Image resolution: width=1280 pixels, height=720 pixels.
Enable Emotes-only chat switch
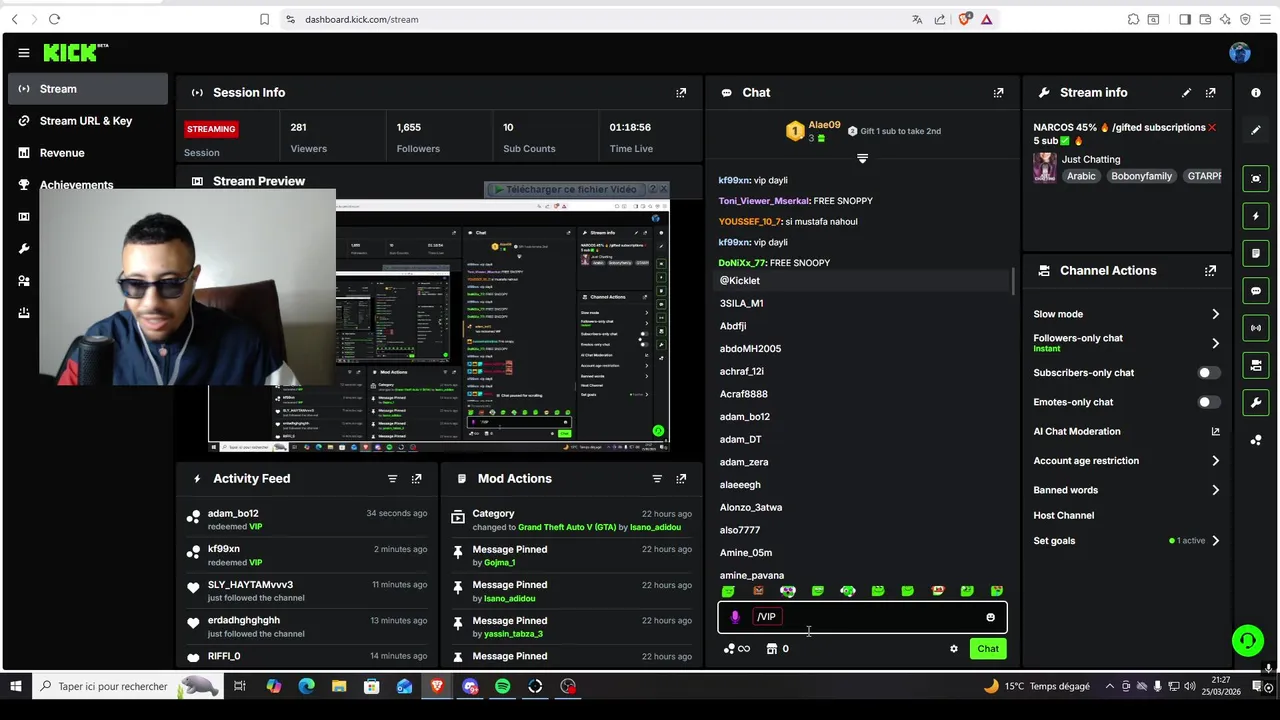(1209, 402)
